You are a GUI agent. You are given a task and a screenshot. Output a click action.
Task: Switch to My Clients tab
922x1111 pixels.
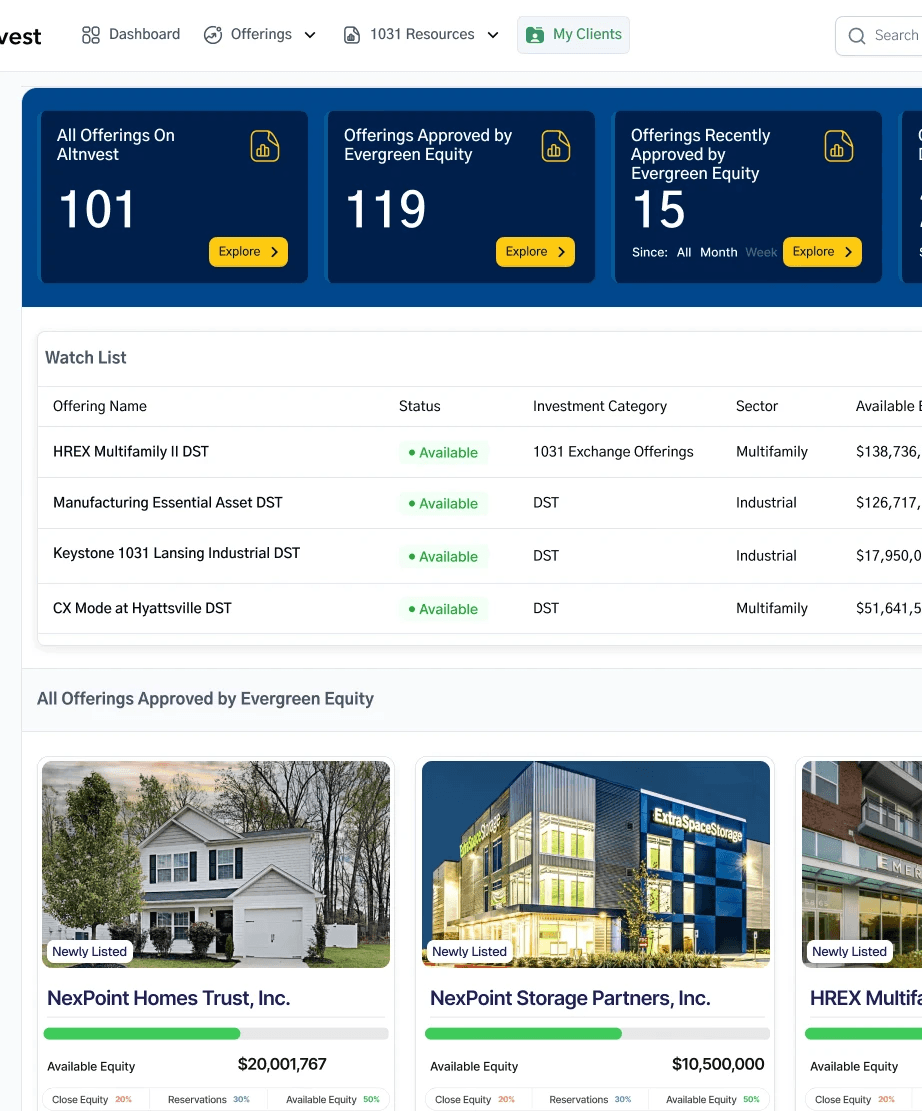click(x=573, y=35)
